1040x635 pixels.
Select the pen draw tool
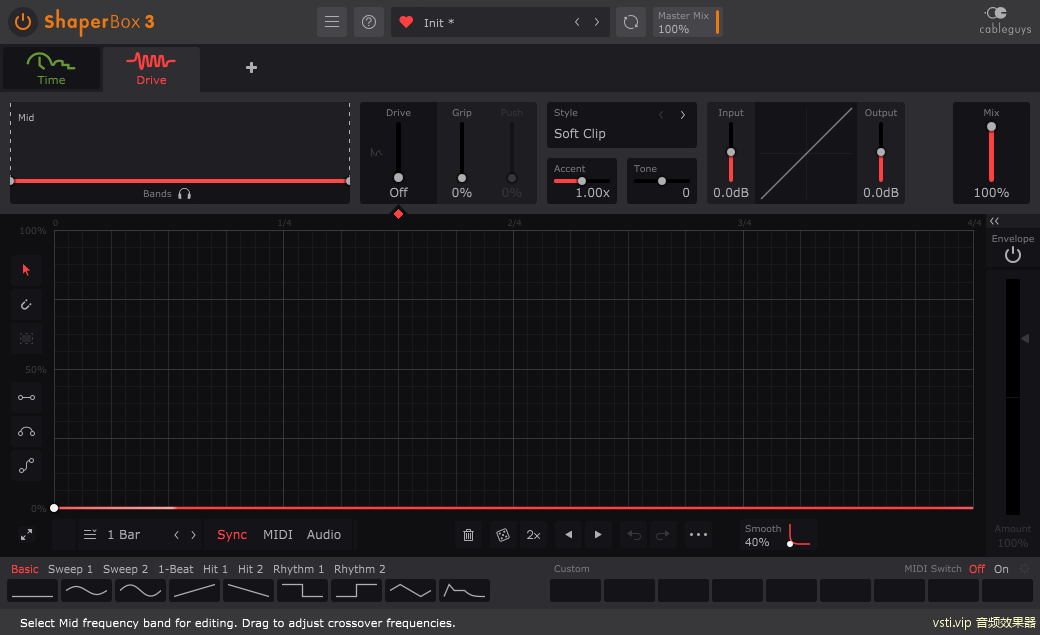coord(27,305)
